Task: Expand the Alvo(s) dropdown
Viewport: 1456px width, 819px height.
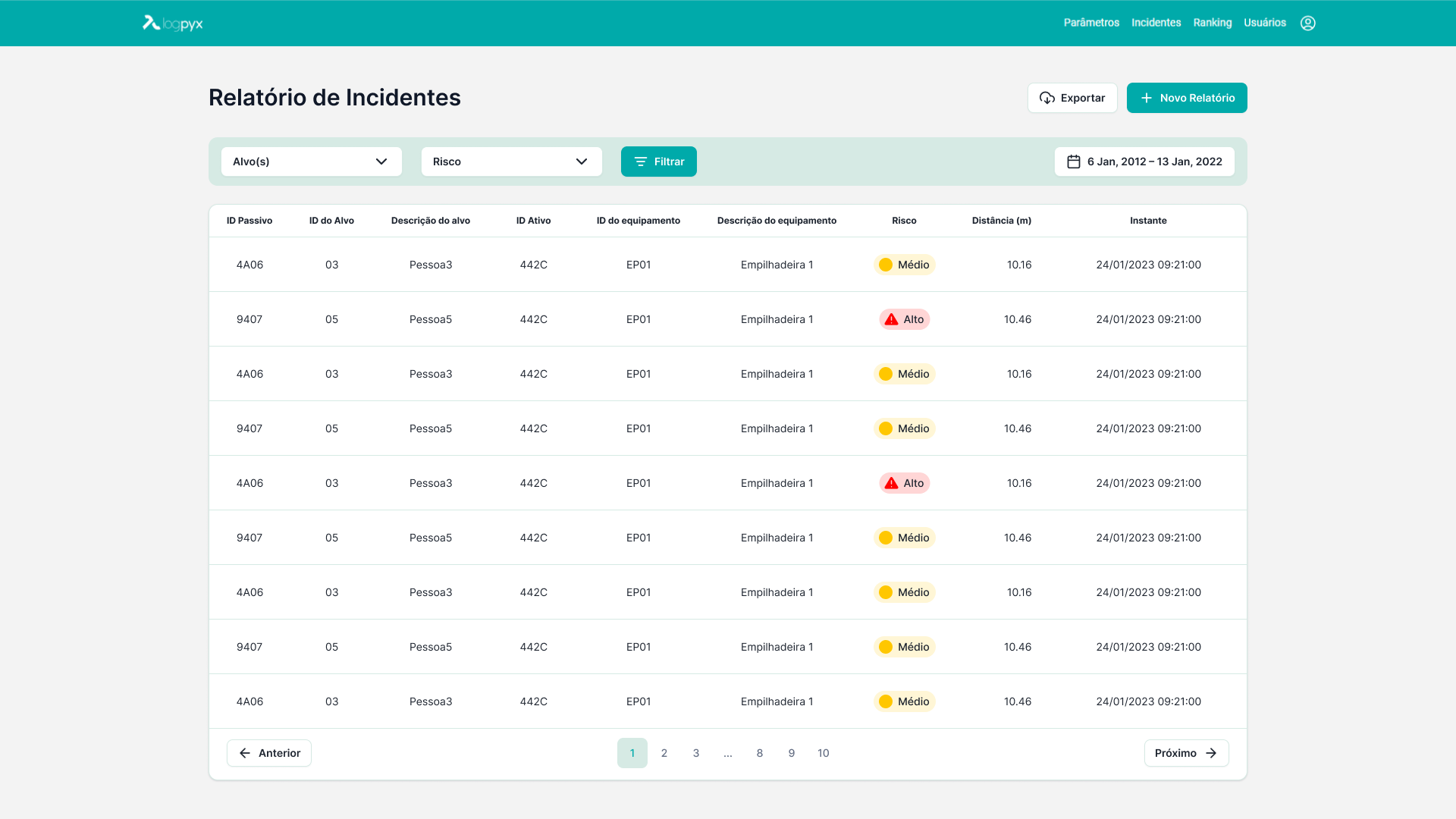Action: click(x=312, y=162)
